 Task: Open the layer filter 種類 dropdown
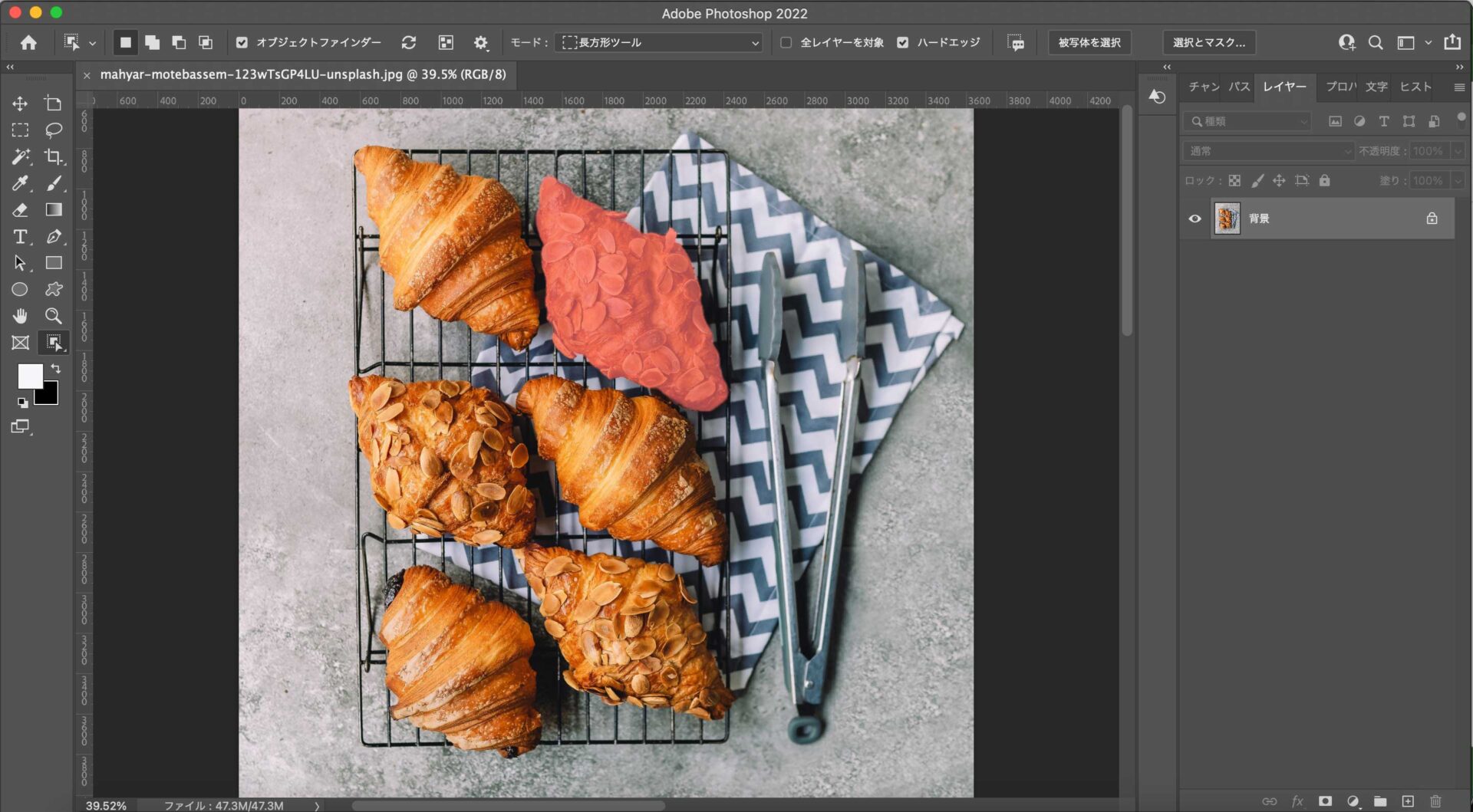pyautogui.click(x=1247, y=121)
